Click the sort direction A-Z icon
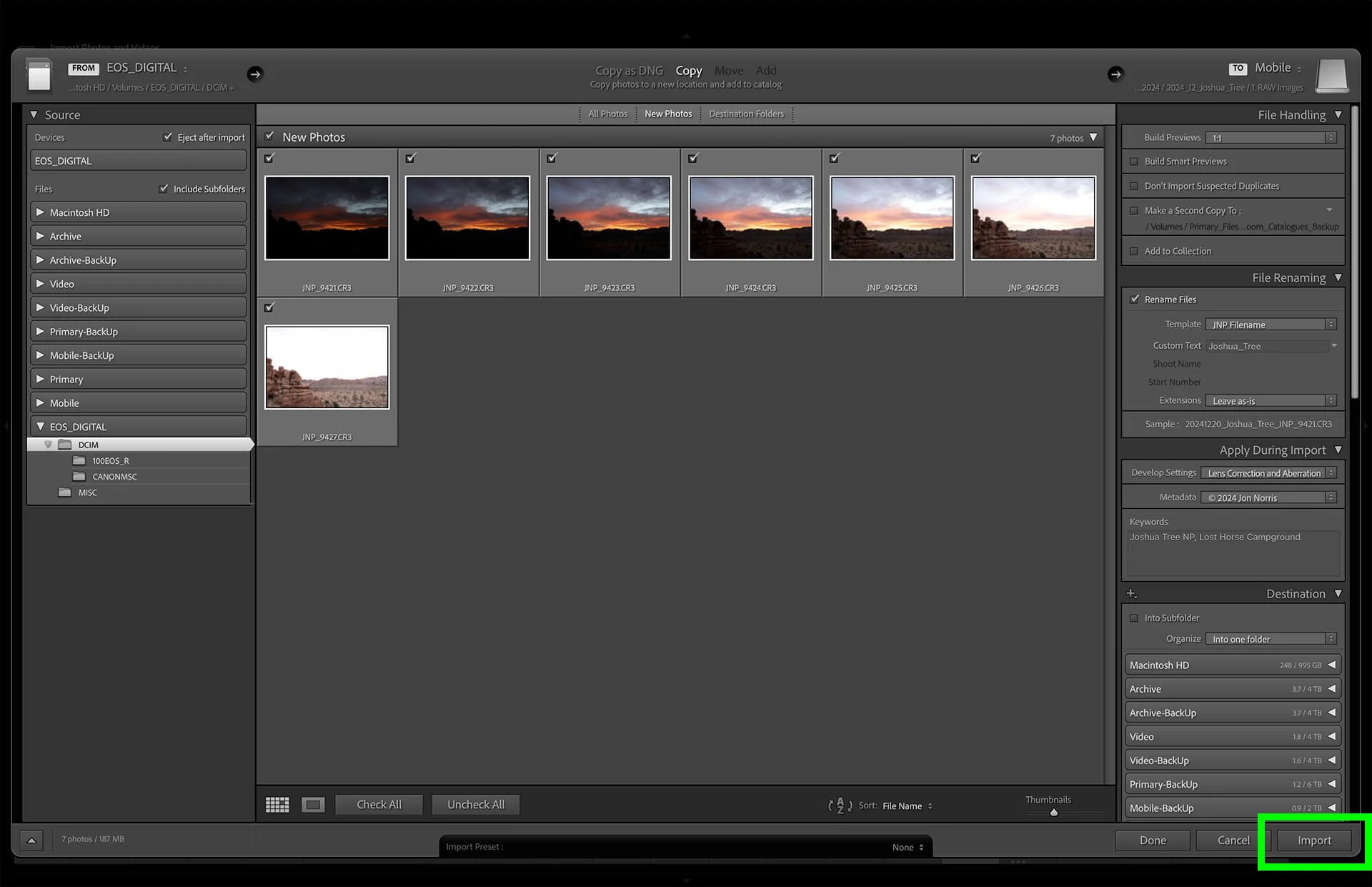Image resolution: width=1372 pixels, height=887 pixels. (x=840, y=806)
